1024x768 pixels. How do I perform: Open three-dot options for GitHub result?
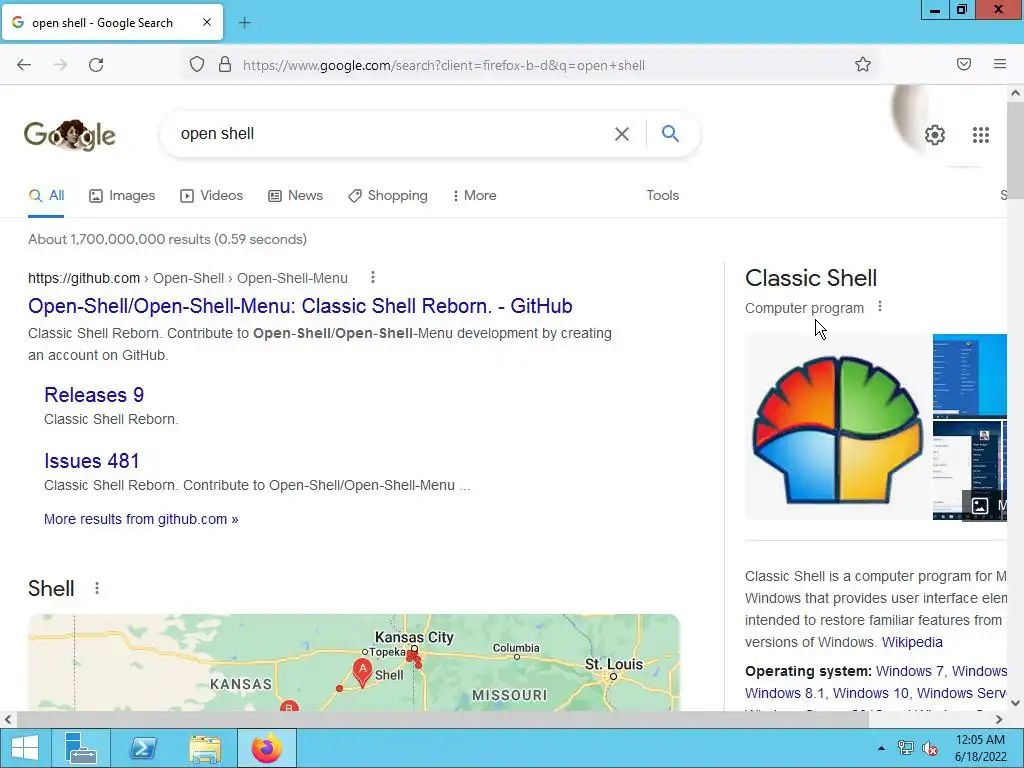tap(373, 278)
